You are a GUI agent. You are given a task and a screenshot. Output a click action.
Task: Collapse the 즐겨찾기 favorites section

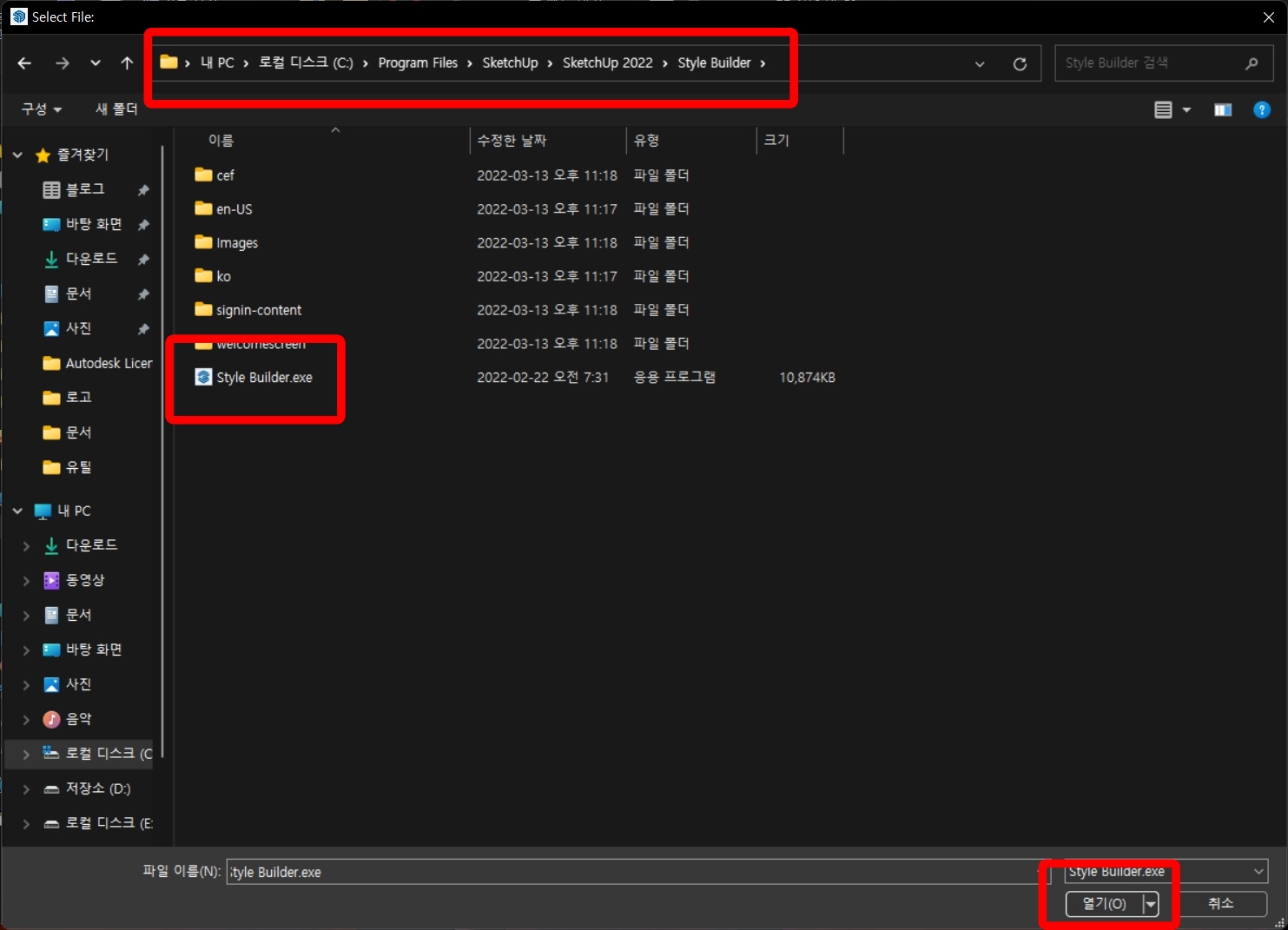click(17, 155)
